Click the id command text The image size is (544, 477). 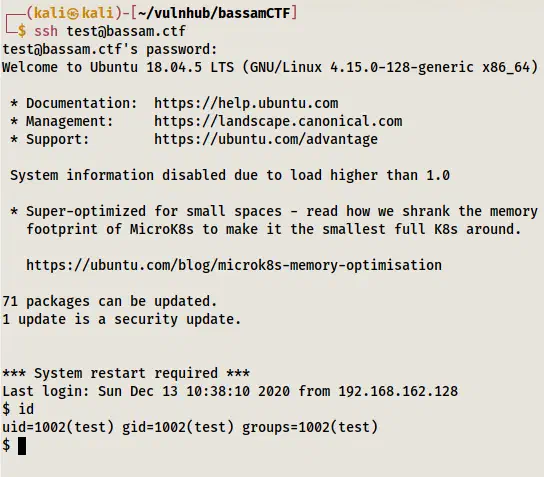(26, 409)
